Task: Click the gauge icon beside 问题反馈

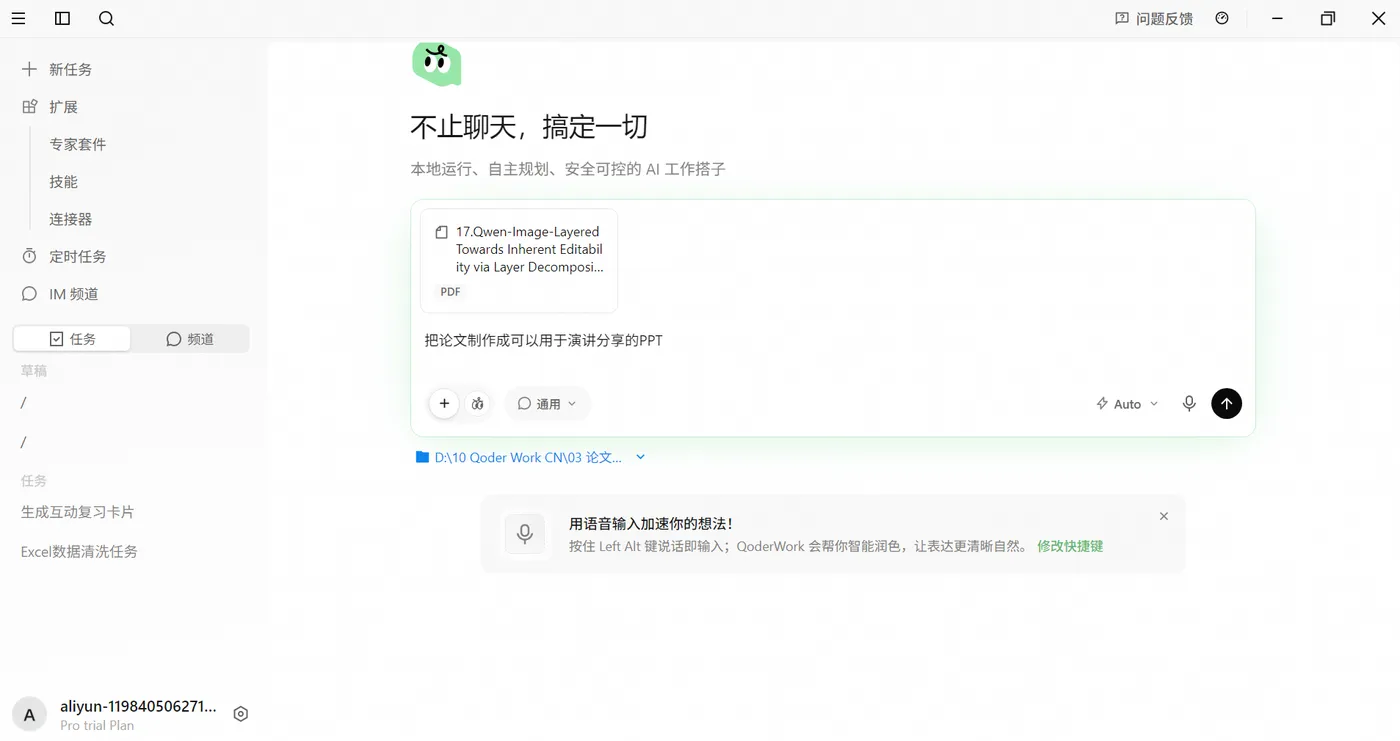Action: pos(1222,18)
